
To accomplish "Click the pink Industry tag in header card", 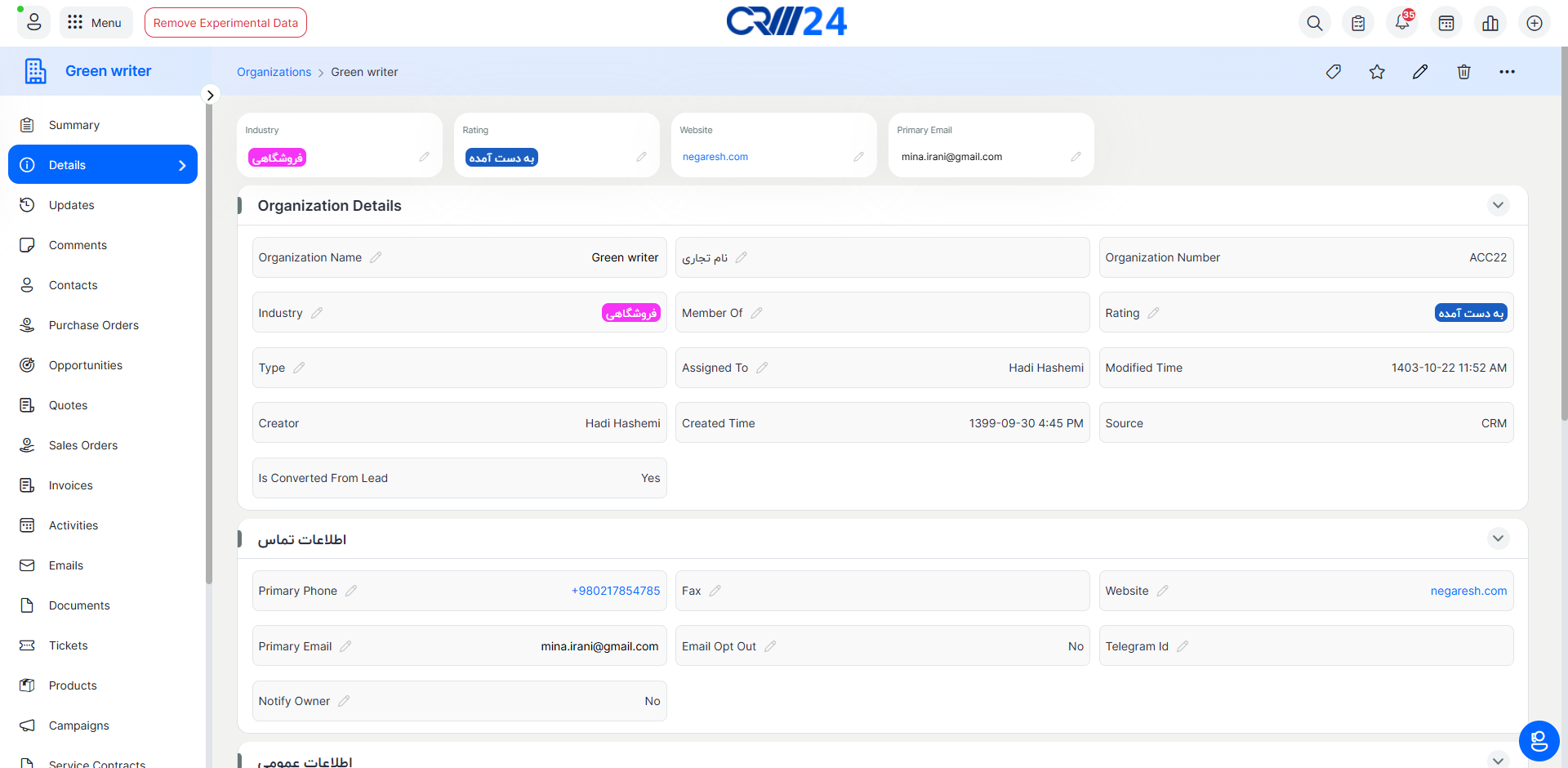I will point(277,158).
